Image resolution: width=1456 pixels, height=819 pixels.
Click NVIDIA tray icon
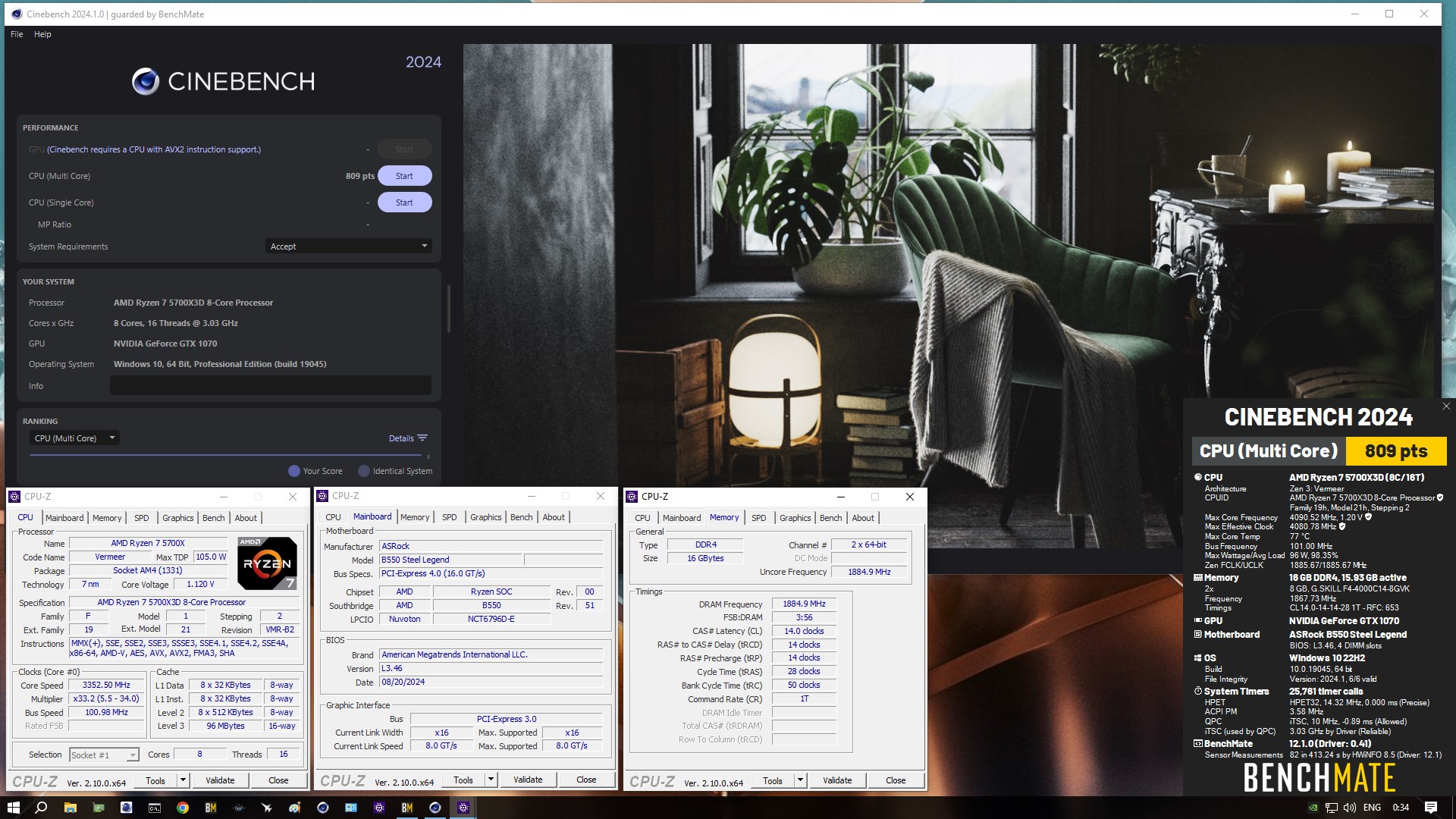click(x=1313, y=808)
